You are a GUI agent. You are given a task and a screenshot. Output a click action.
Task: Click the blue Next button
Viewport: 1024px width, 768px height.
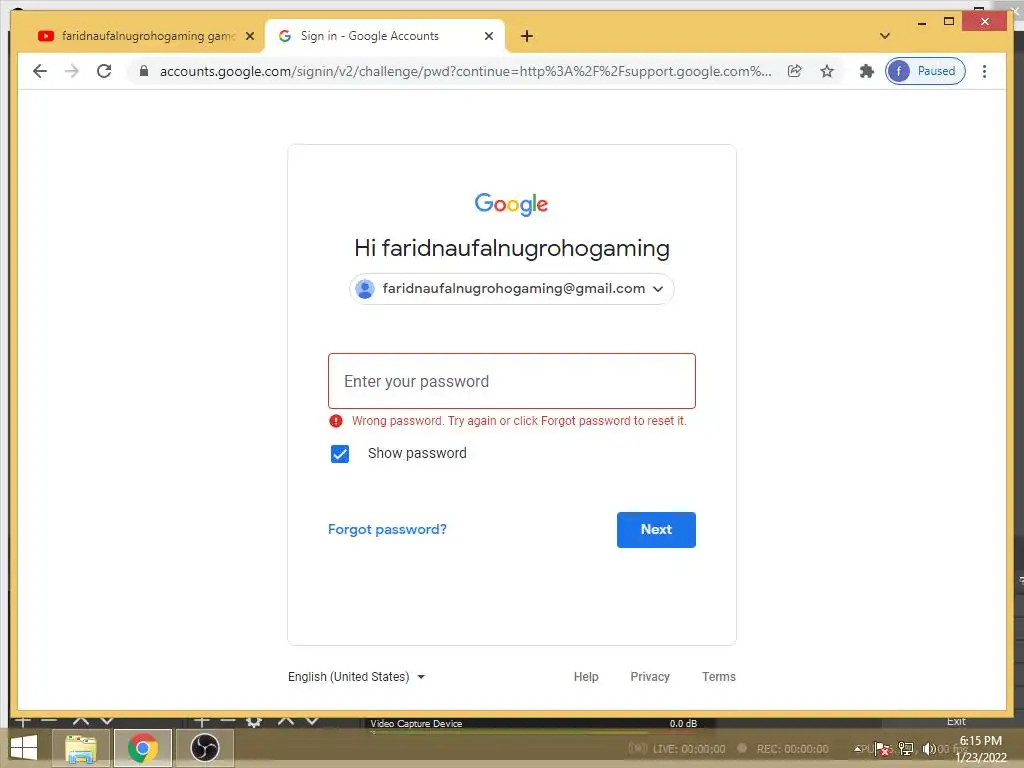(x=656, y=530)
